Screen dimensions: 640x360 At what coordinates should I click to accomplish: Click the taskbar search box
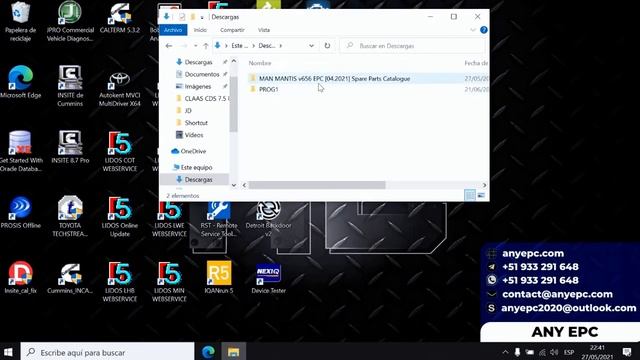pos(107,352)
